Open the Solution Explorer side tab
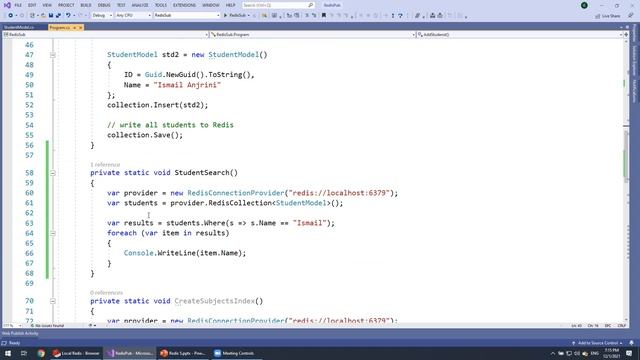This screenshot has height=360, width=640. tap(635, 60)
